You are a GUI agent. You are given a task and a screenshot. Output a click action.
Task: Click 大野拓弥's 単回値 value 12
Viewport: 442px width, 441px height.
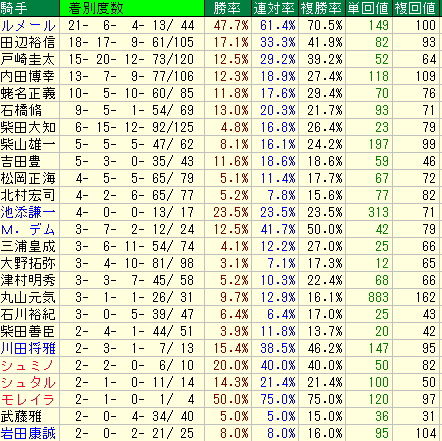[x=382, y=264]
